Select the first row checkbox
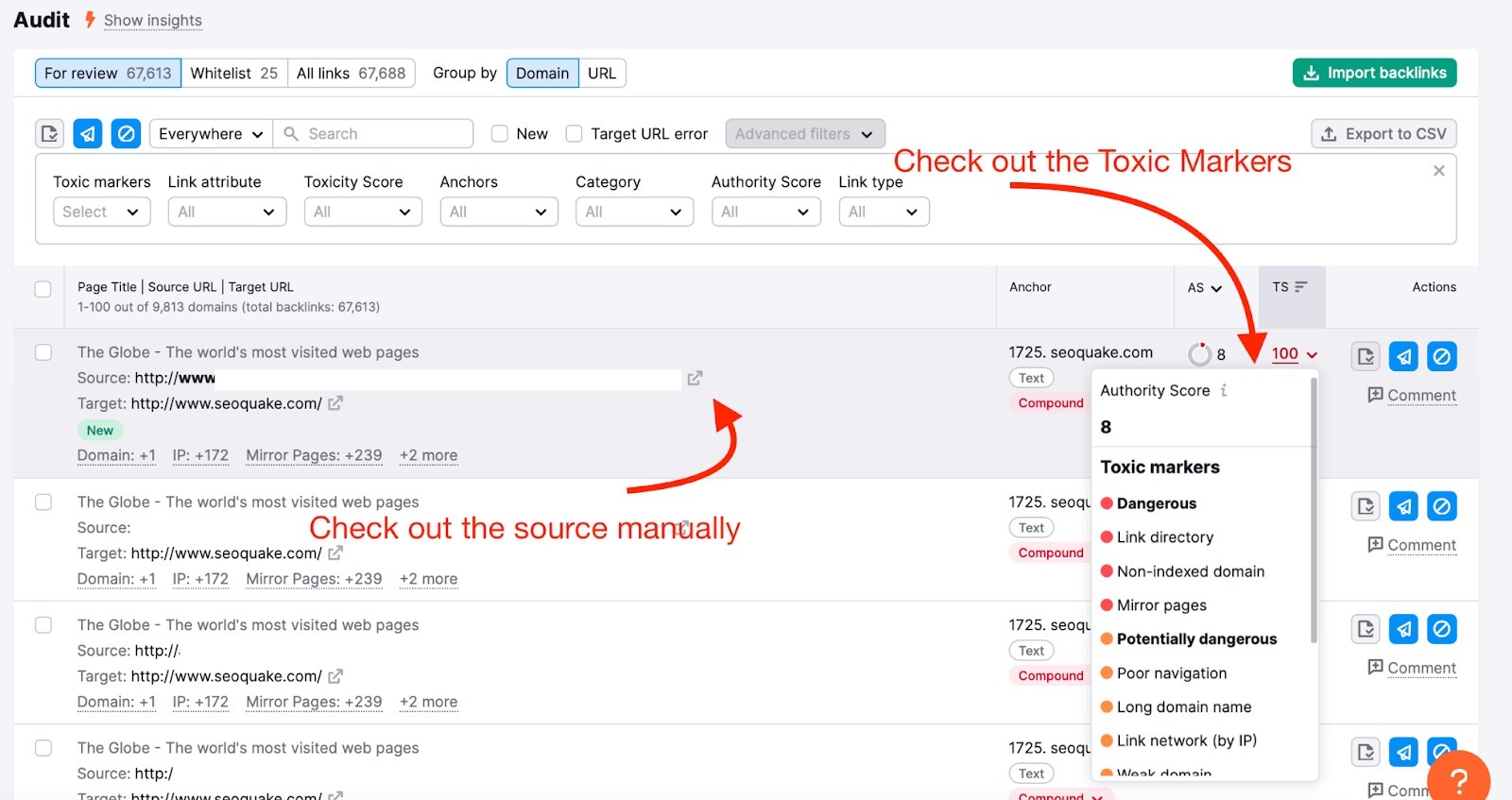 [43, 352]
